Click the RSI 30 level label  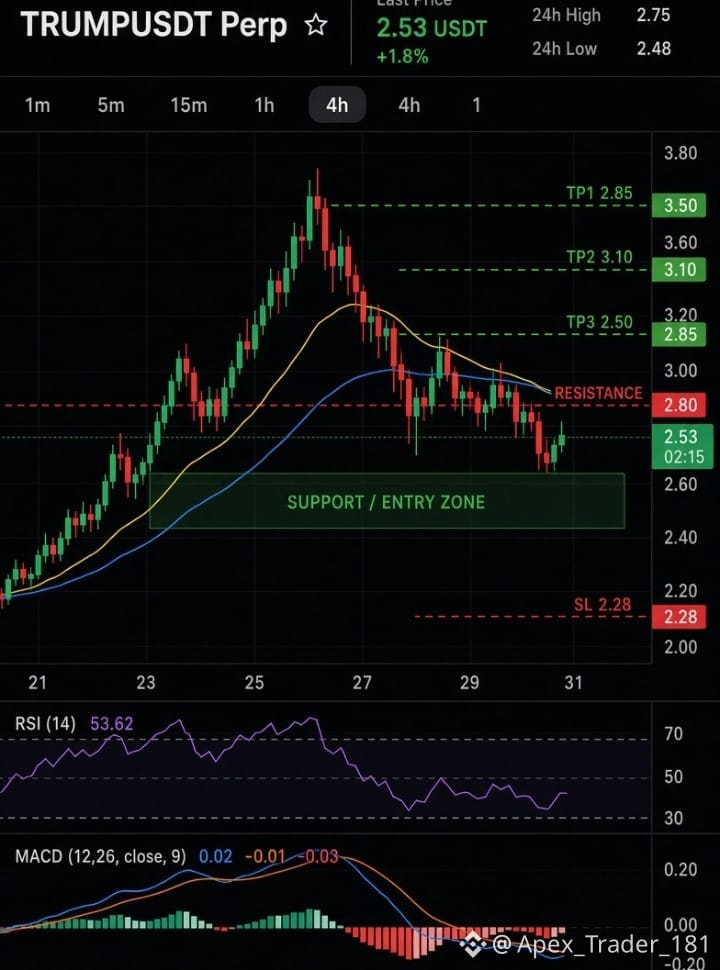pos(674,818)
